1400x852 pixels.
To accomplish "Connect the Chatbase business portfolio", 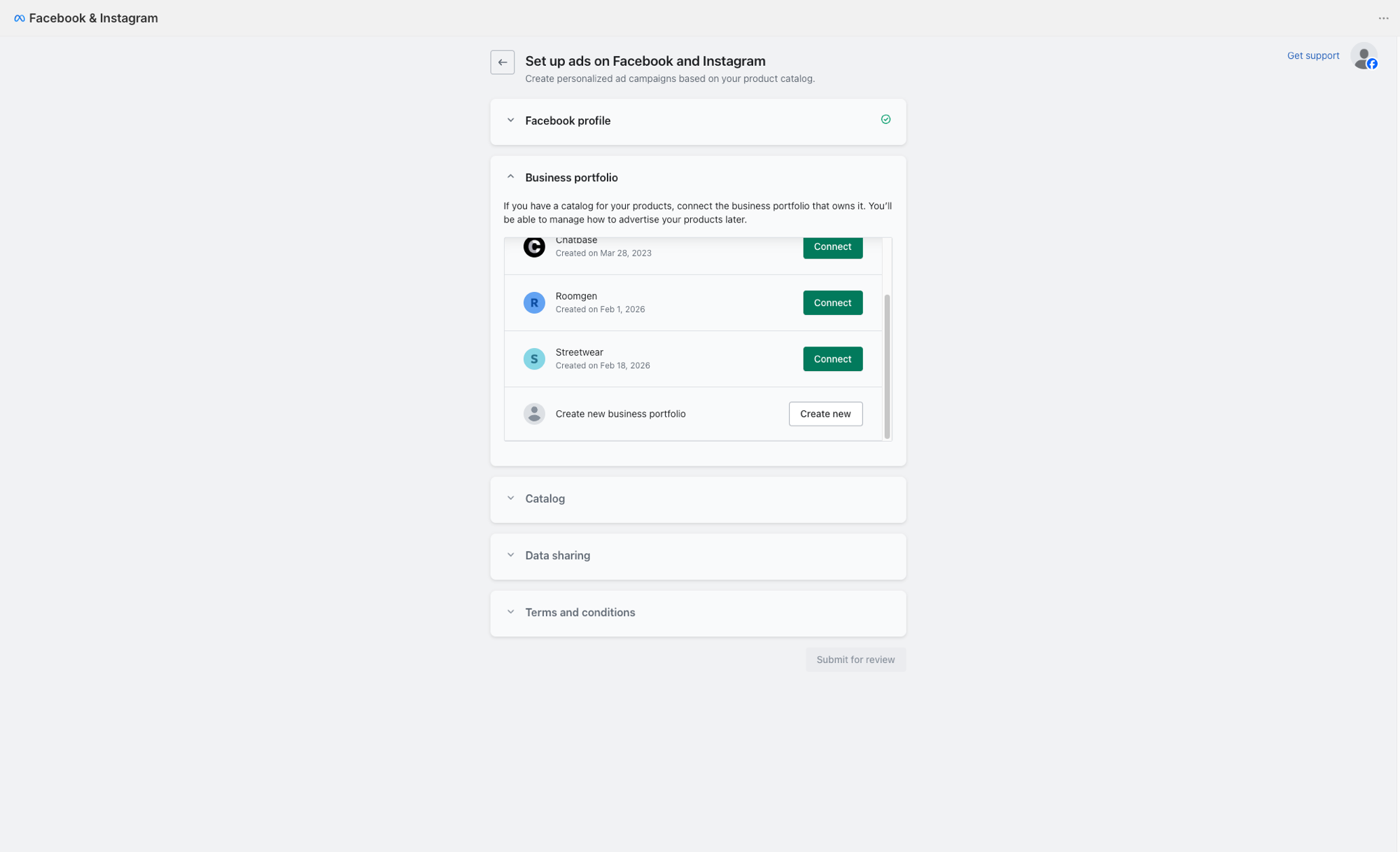I will pos(832,247).
